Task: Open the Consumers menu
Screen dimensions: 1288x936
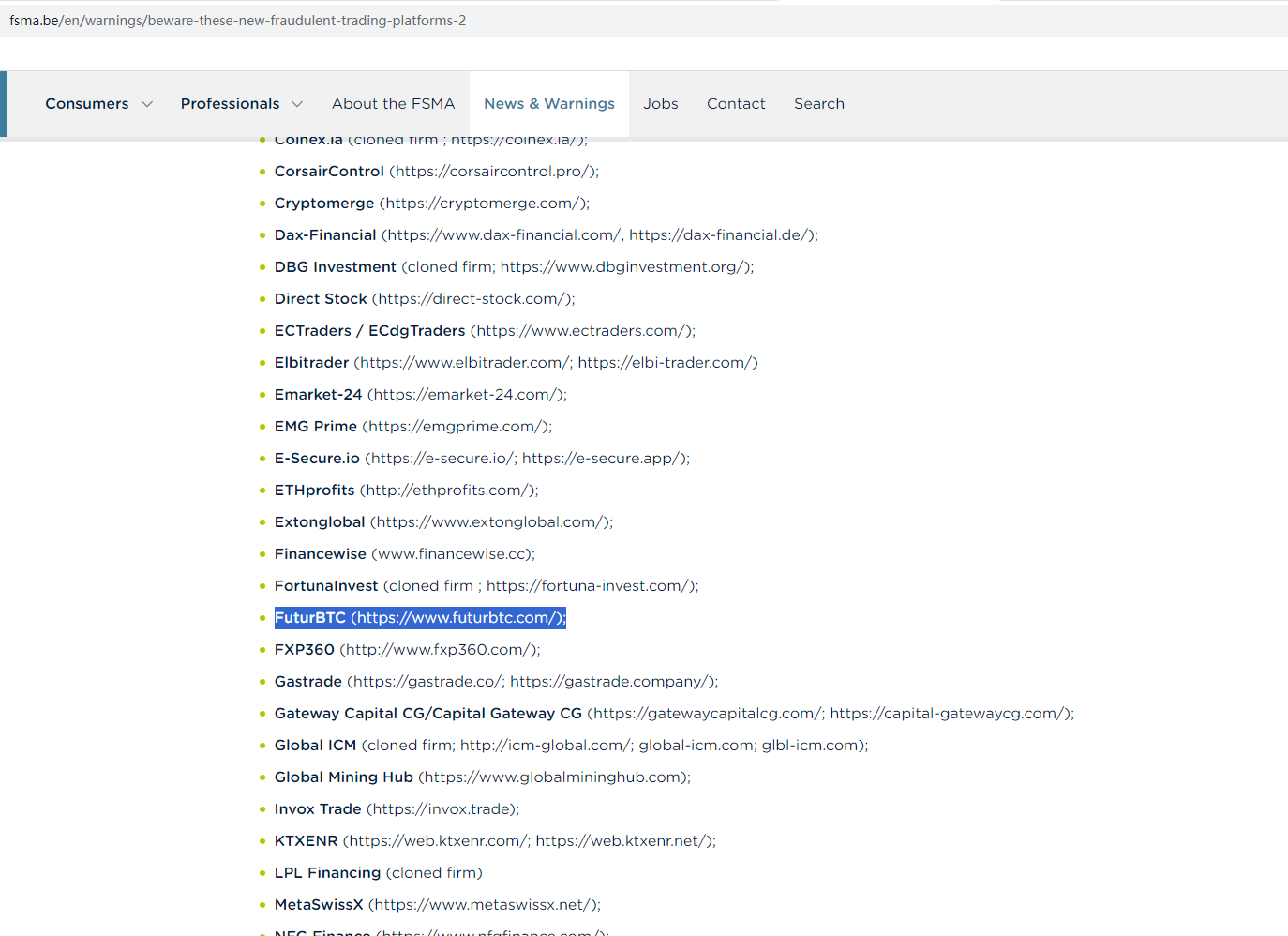Action: tap(87, 104)
